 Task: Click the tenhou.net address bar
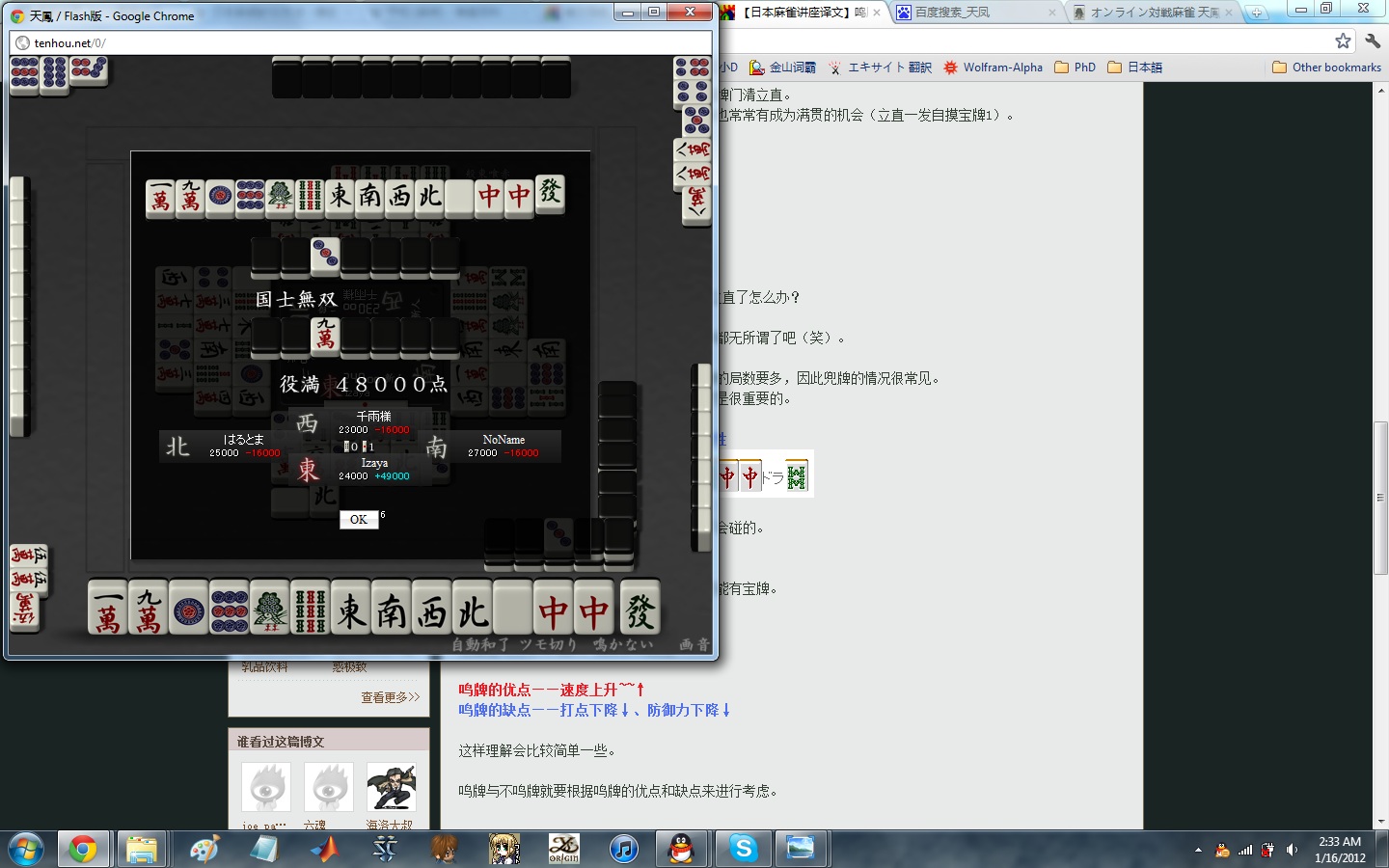point(362,42)
